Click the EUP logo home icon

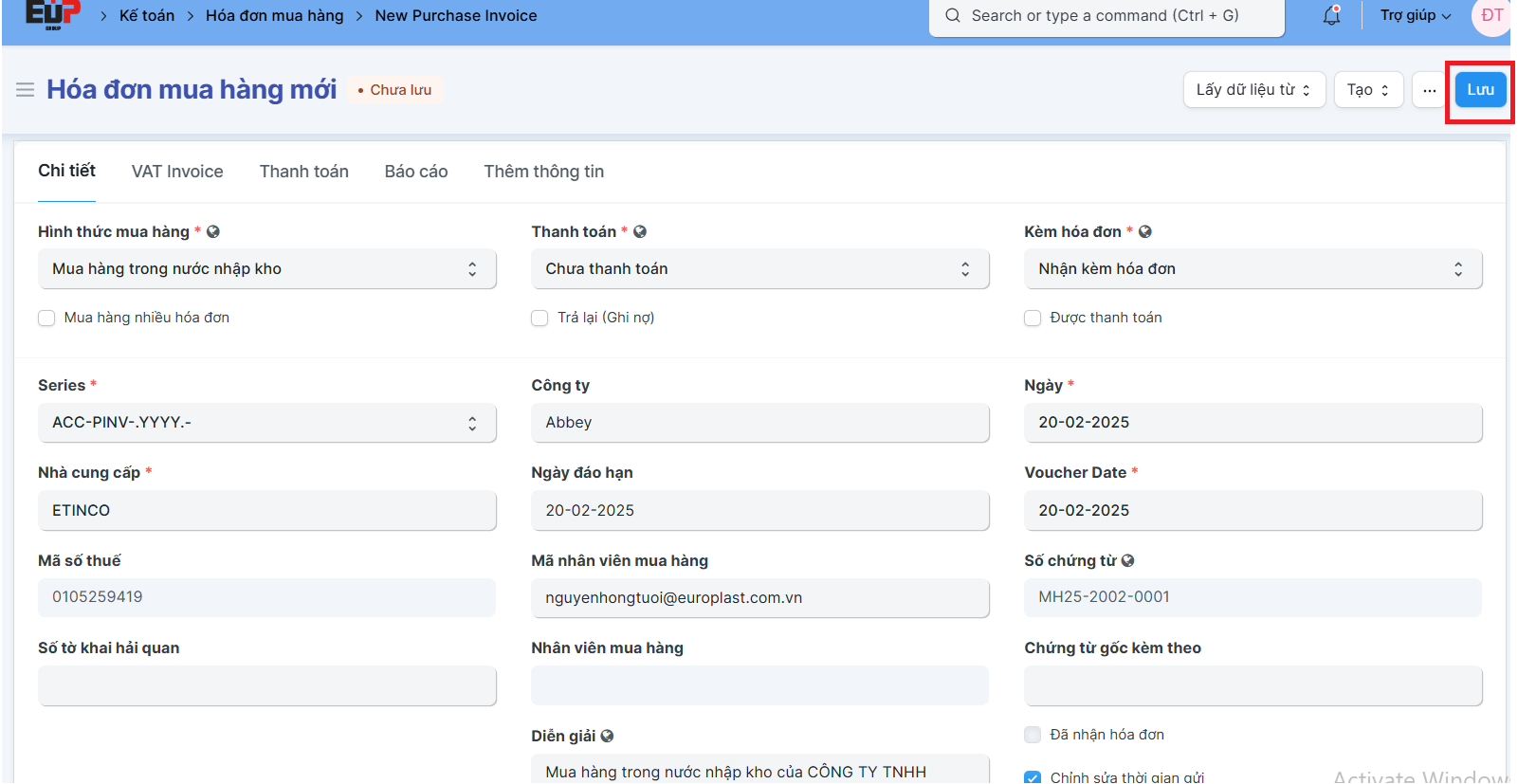click(x=52, y=14)
